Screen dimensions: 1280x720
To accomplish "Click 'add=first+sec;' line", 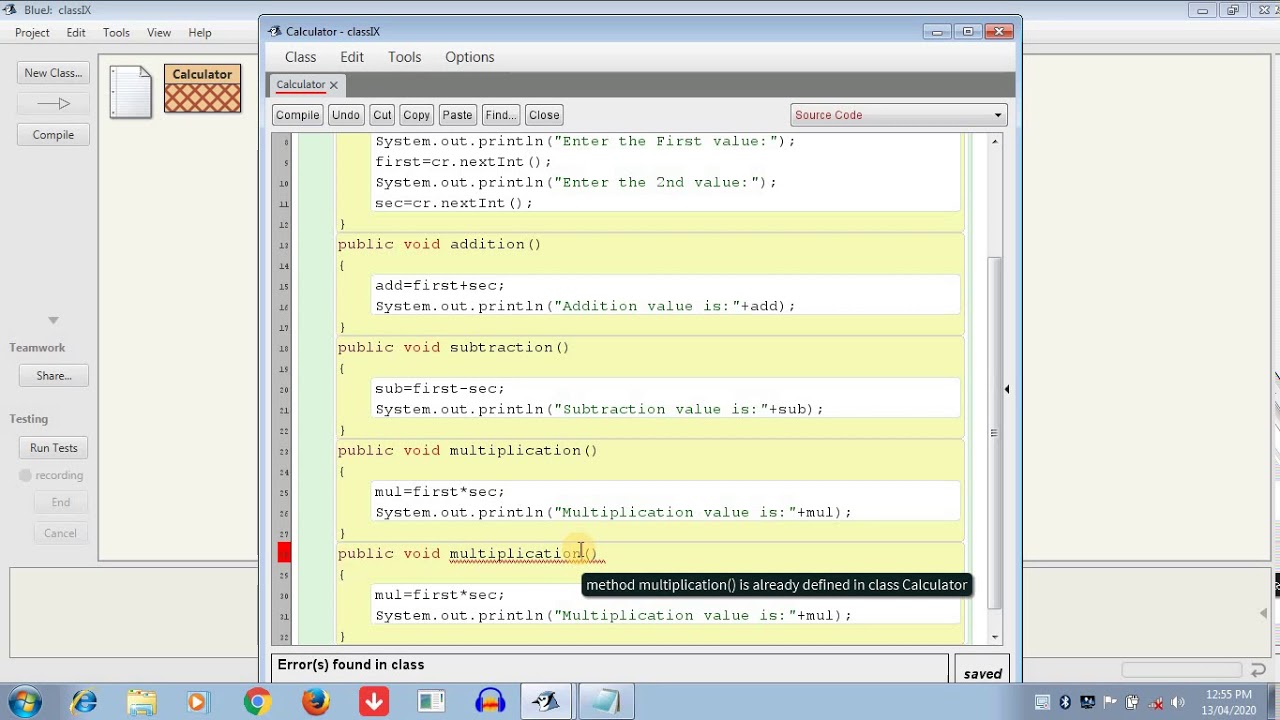I will (440, 285).
